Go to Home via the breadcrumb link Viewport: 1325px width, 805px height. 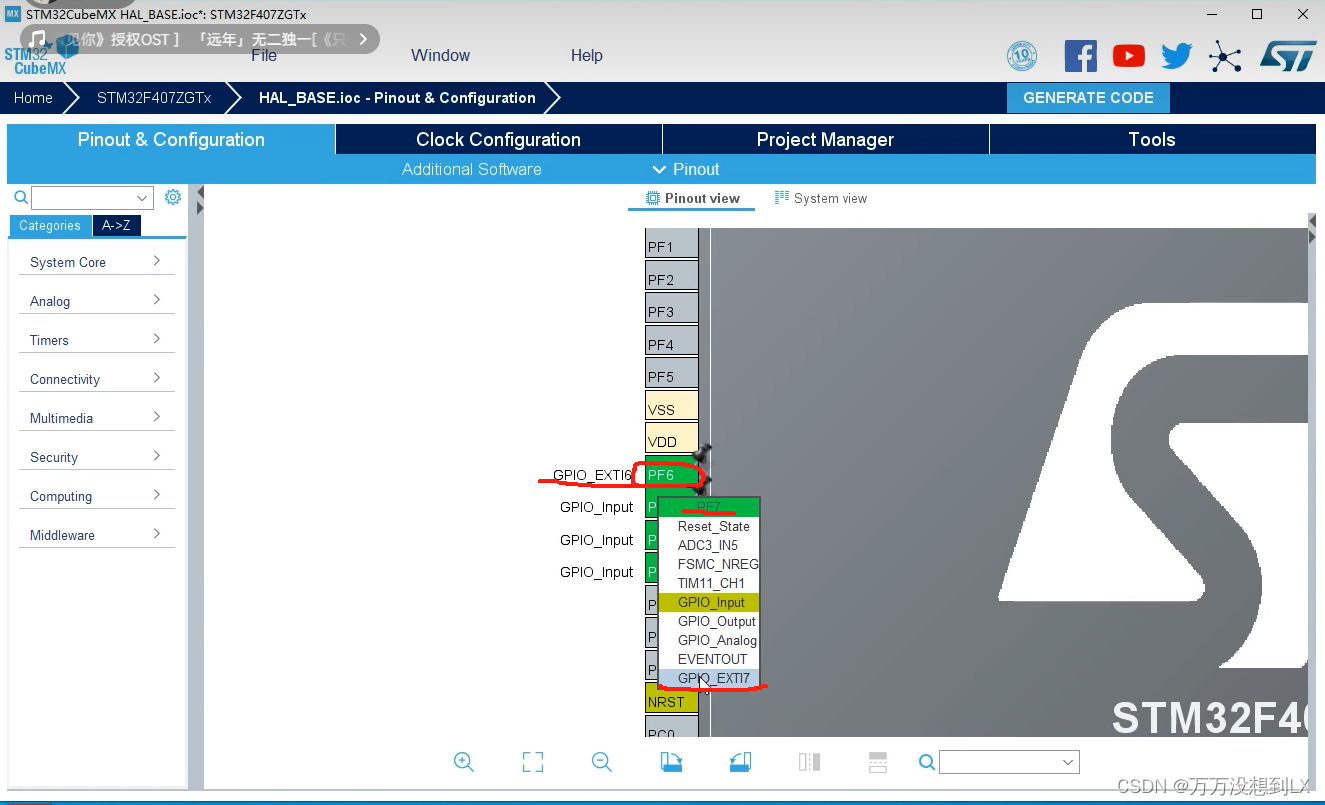click(32, 97)
